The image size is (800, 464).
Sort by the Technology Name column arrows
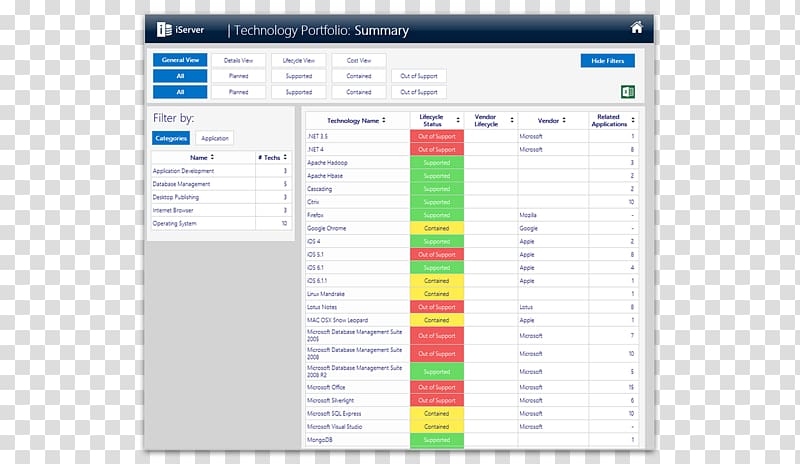pyautogui.click(x=384, y=120)
